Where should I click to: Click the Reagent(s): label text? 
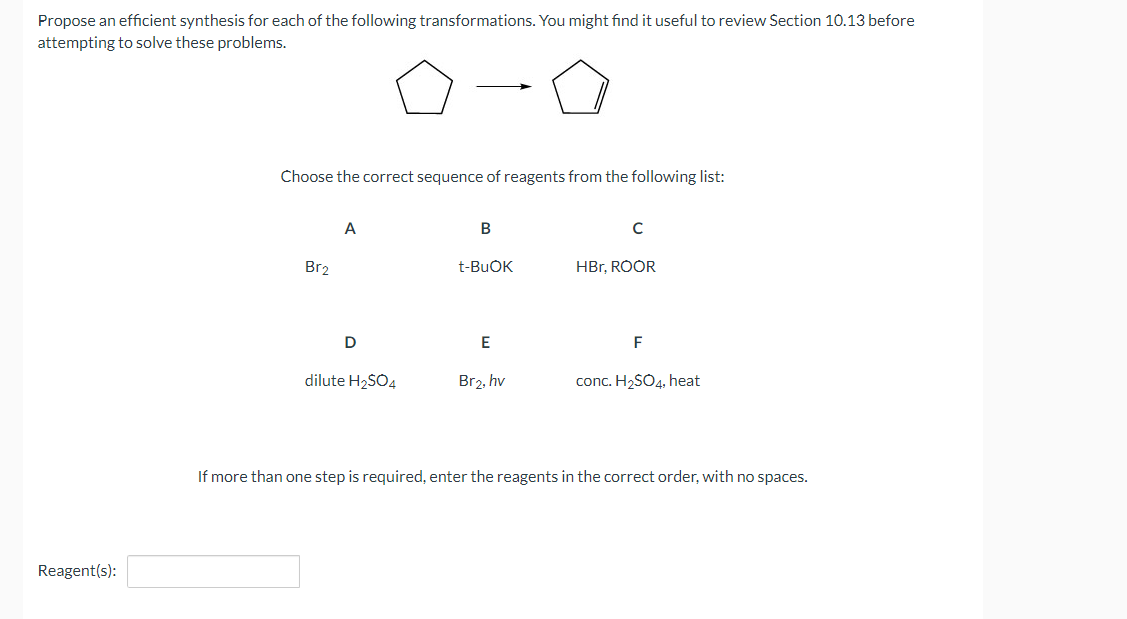click(x=75, y=570)
